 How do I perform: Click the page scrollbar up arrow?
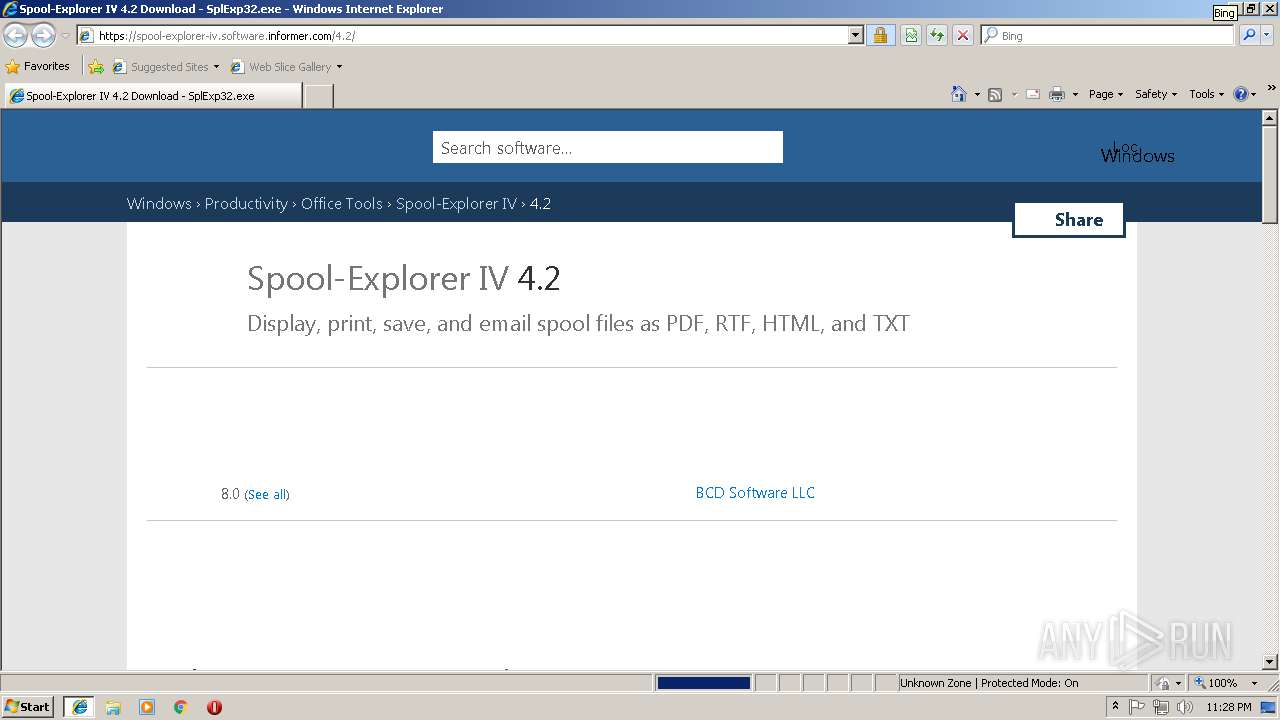point(1270,118)
